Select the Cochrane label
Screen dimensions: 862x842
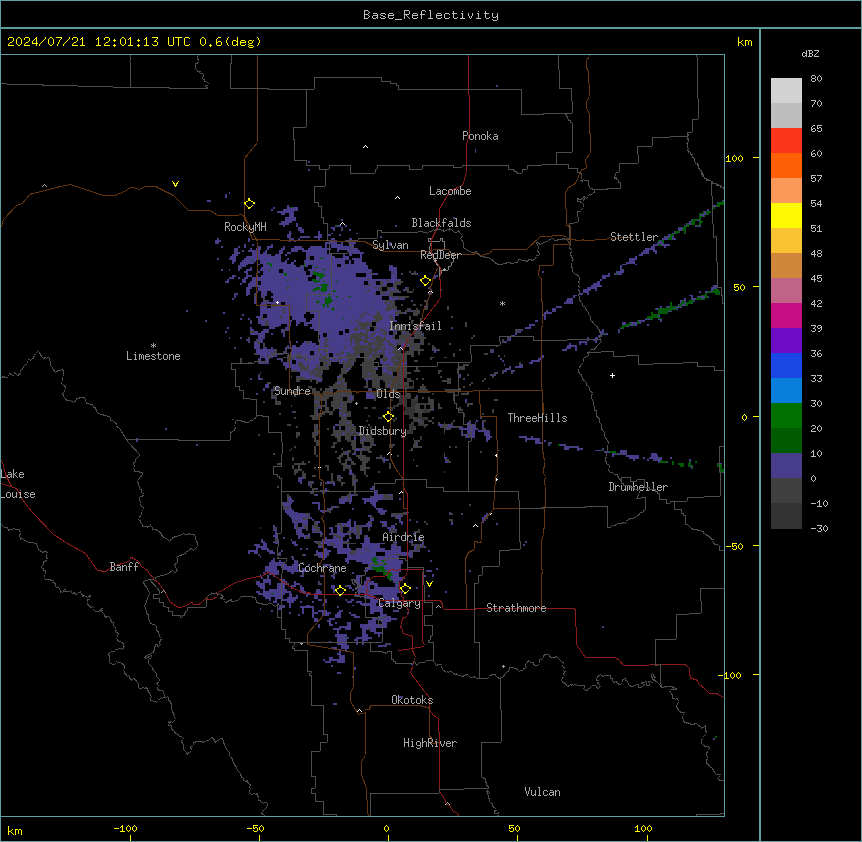(x=322, y=568)
